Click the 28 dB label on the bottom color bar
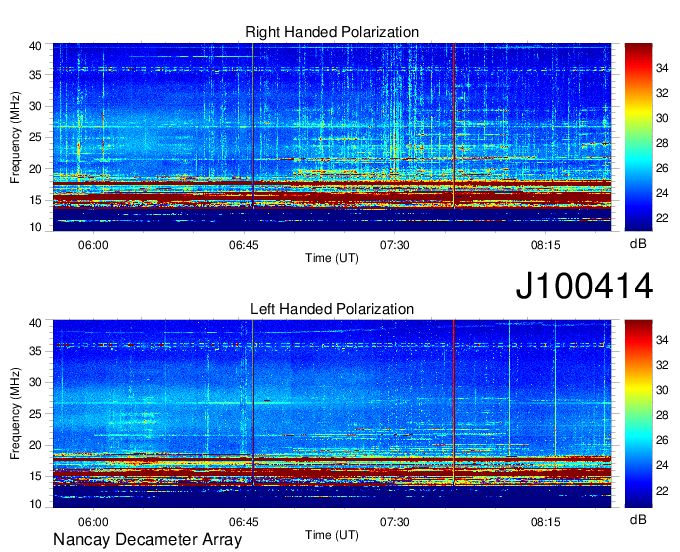680x552 pixels. pos(662,415)
